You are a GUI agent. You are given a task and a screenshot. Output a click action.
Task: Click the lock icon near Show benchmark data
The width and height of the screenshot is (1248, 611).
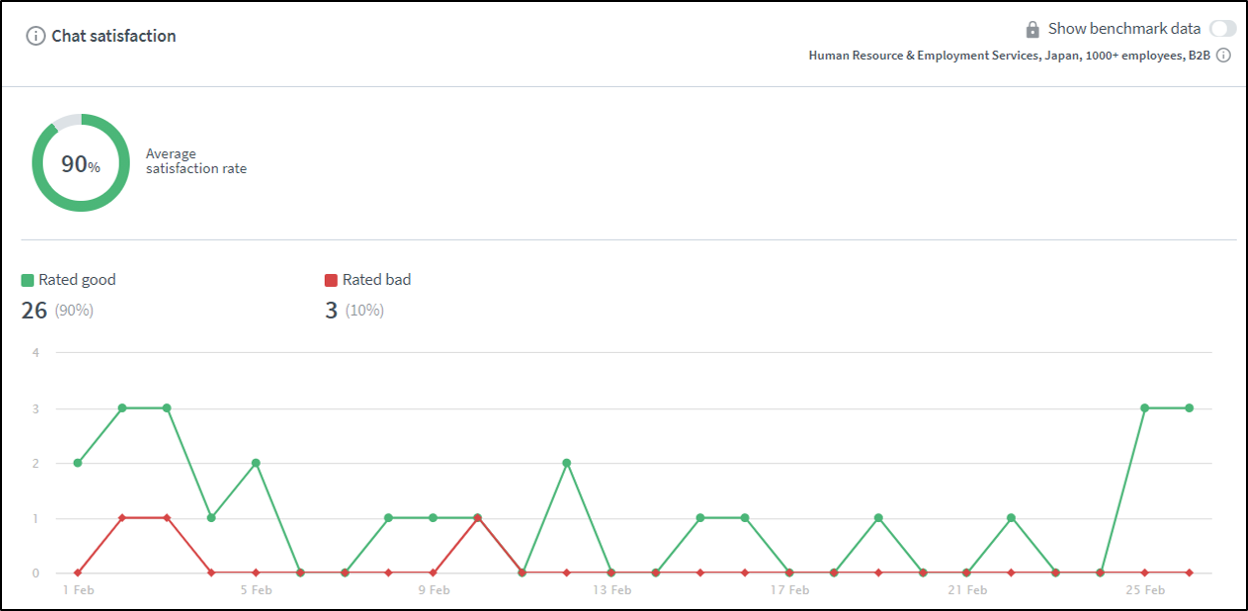(x=1033, y=29)
